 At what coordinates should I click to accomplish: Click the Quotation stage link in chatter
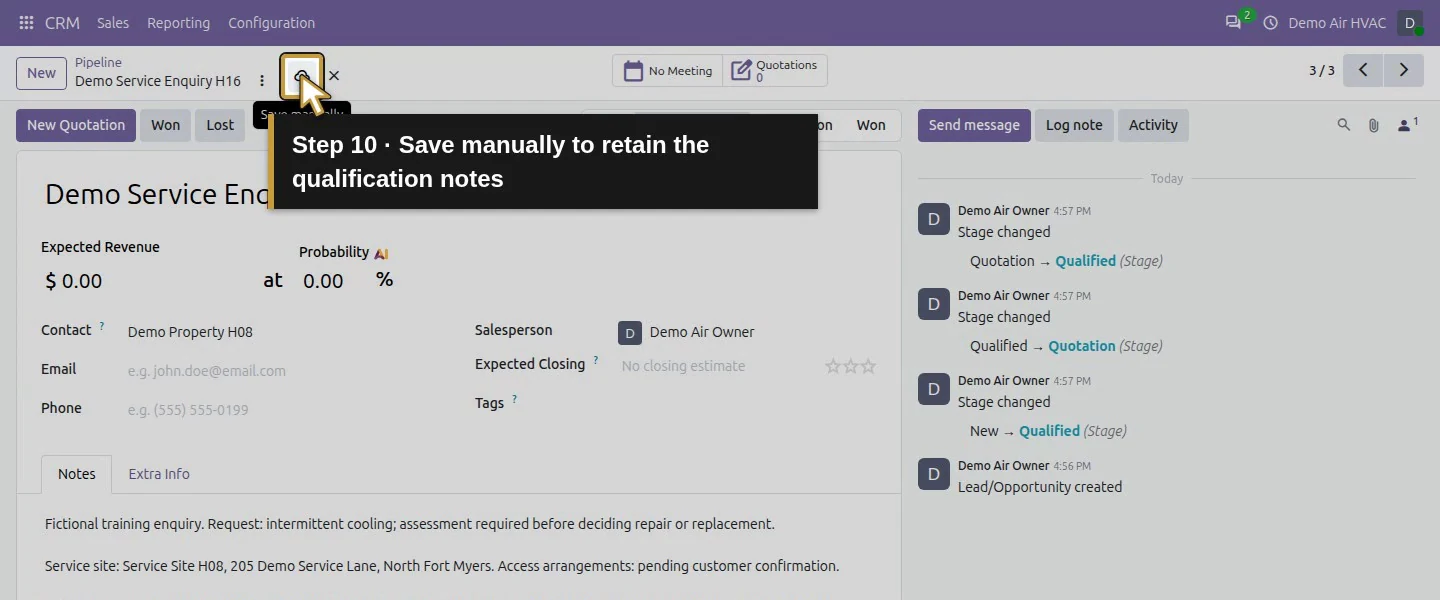[1082, 346]
